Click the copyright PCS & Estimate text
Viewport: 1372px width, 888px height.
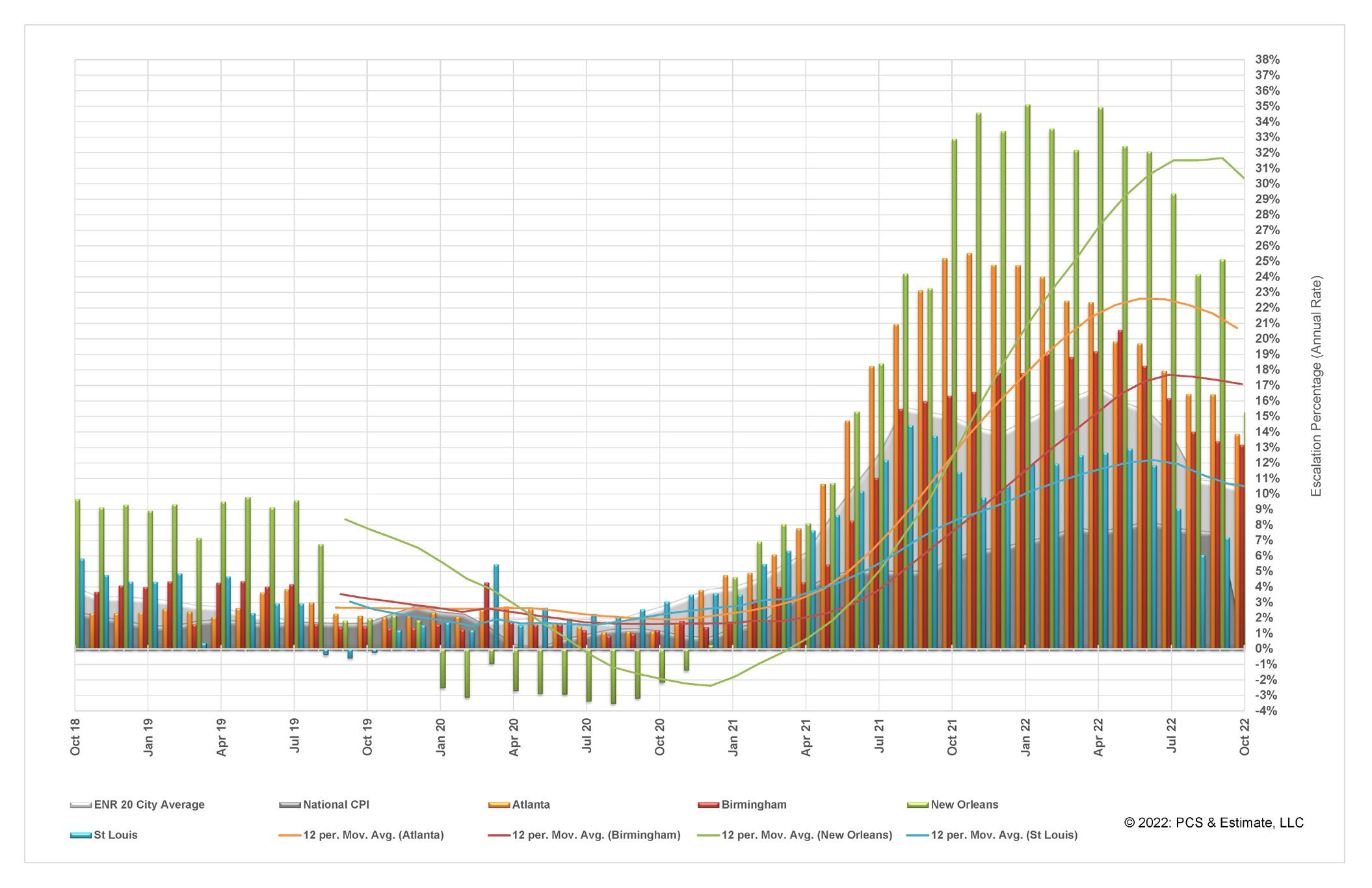[1213, 823]
